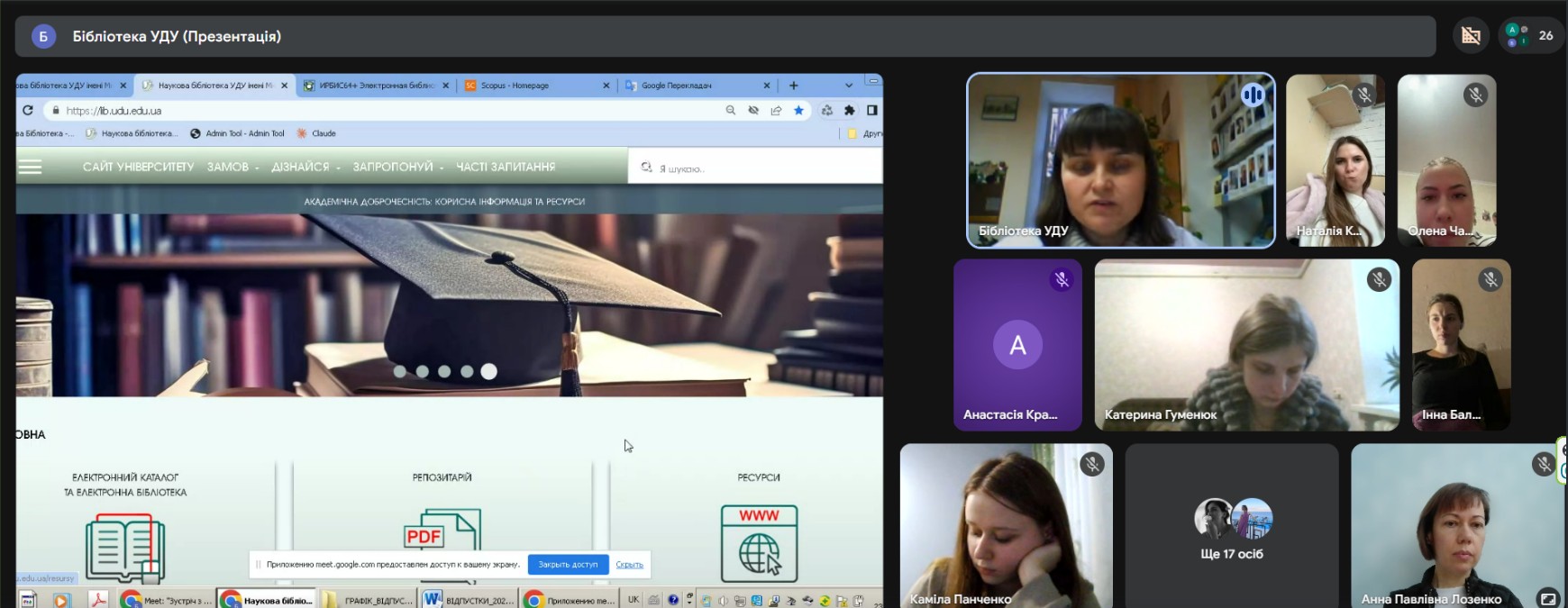Expand the ДІЗНАЙСЯ dropdown menu
The image size is (1568, 608).
305,167
